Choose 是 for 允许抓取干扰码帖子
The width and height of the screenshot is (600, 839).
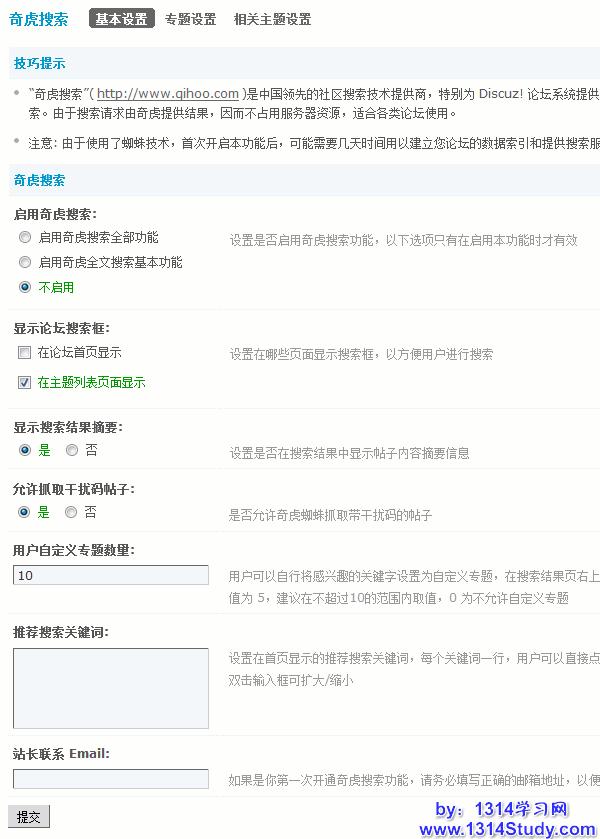point(25,512)
